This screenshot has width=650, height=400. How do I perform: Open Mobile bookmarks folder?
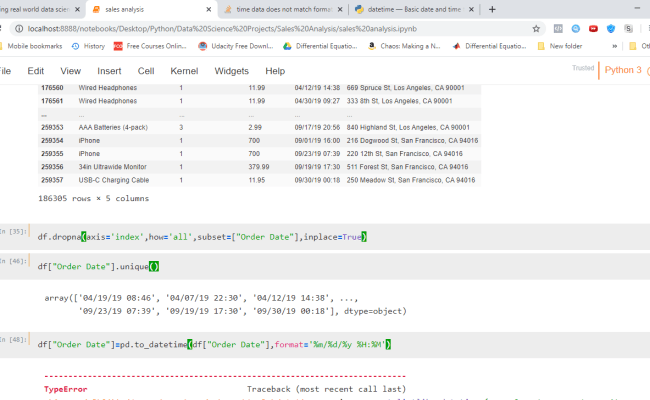[31, 46]
